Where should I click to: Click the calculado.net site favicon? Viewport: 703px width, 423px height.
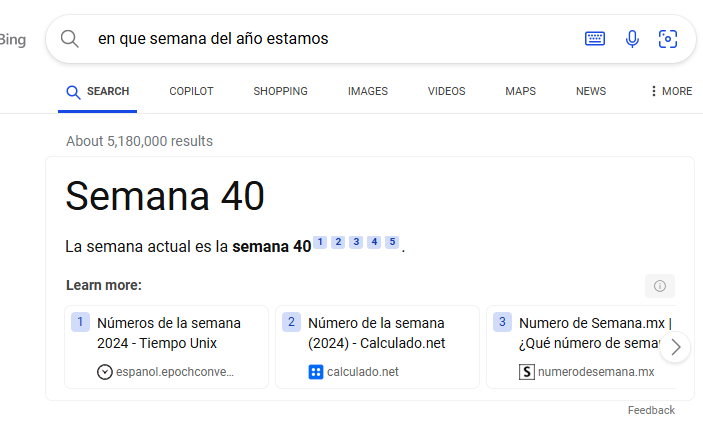(x=316, y=372)
